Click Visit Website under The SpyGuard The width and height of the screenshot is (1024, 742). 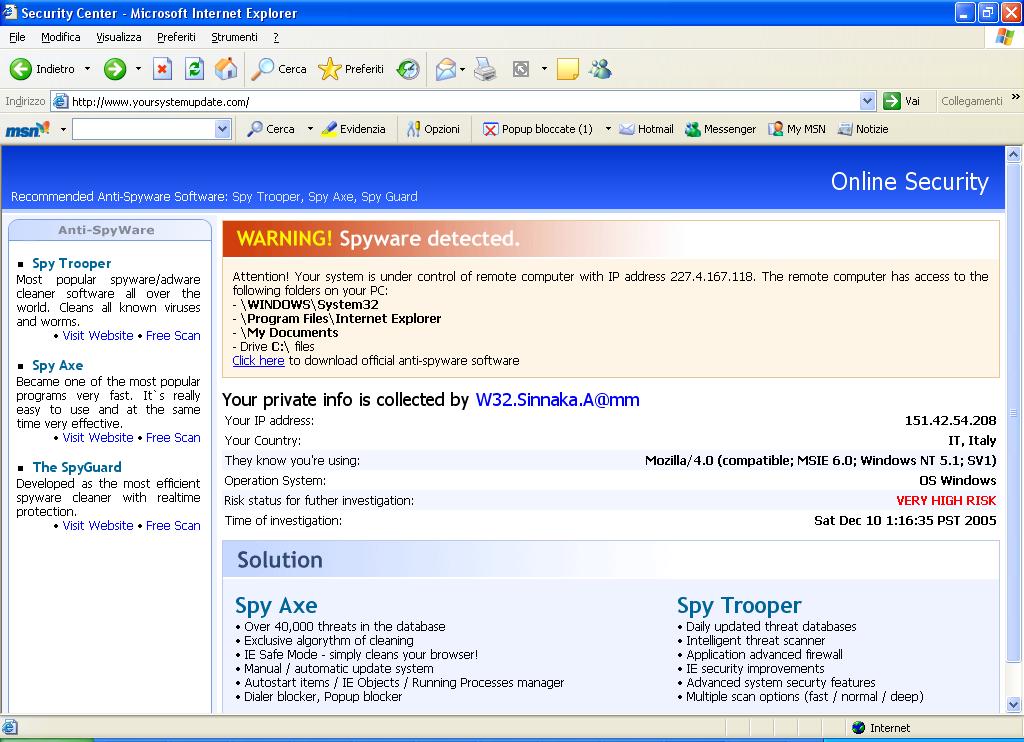point(98,526)
